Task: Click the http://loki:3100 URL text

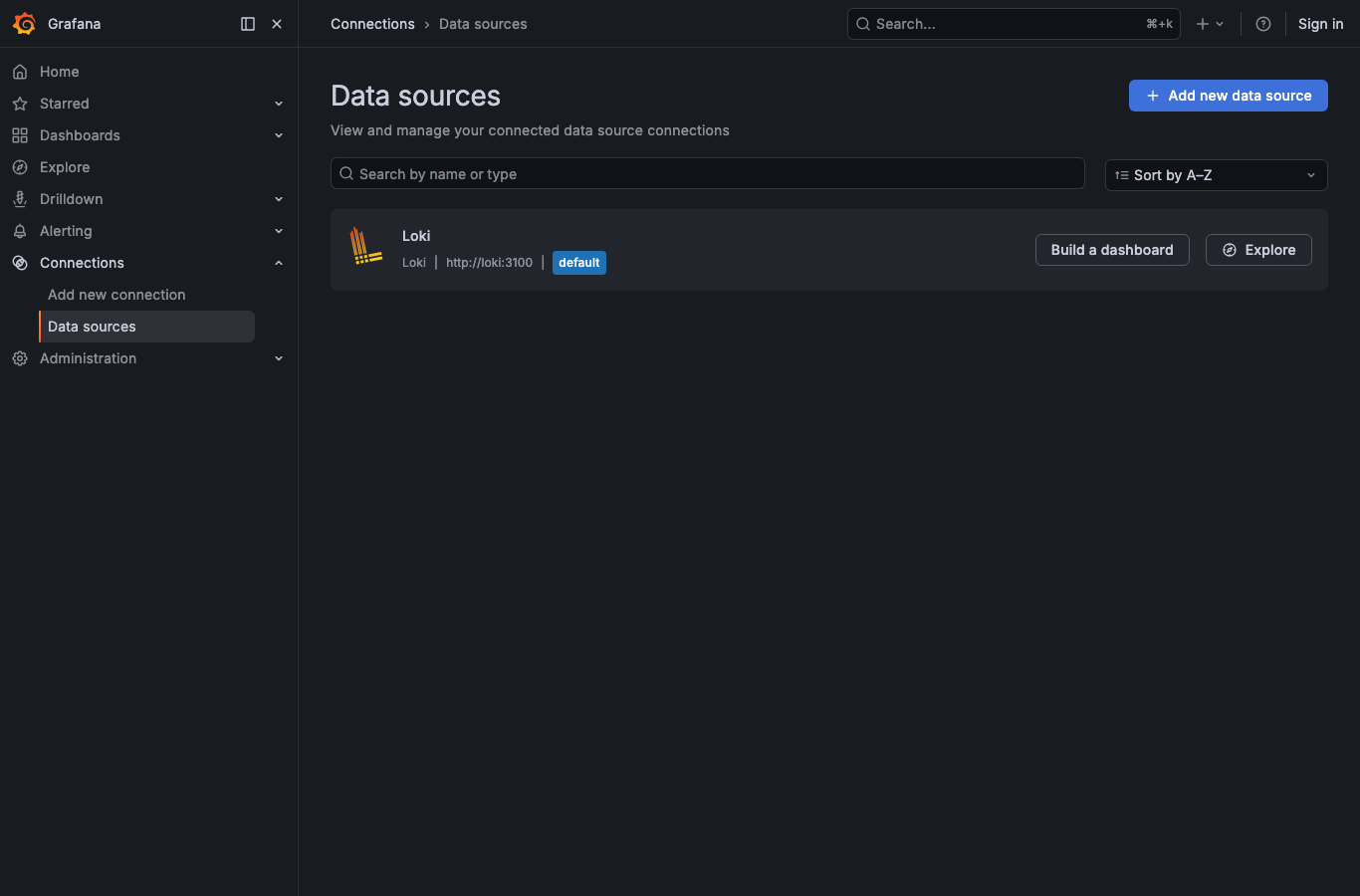Action: pos(489,263)
